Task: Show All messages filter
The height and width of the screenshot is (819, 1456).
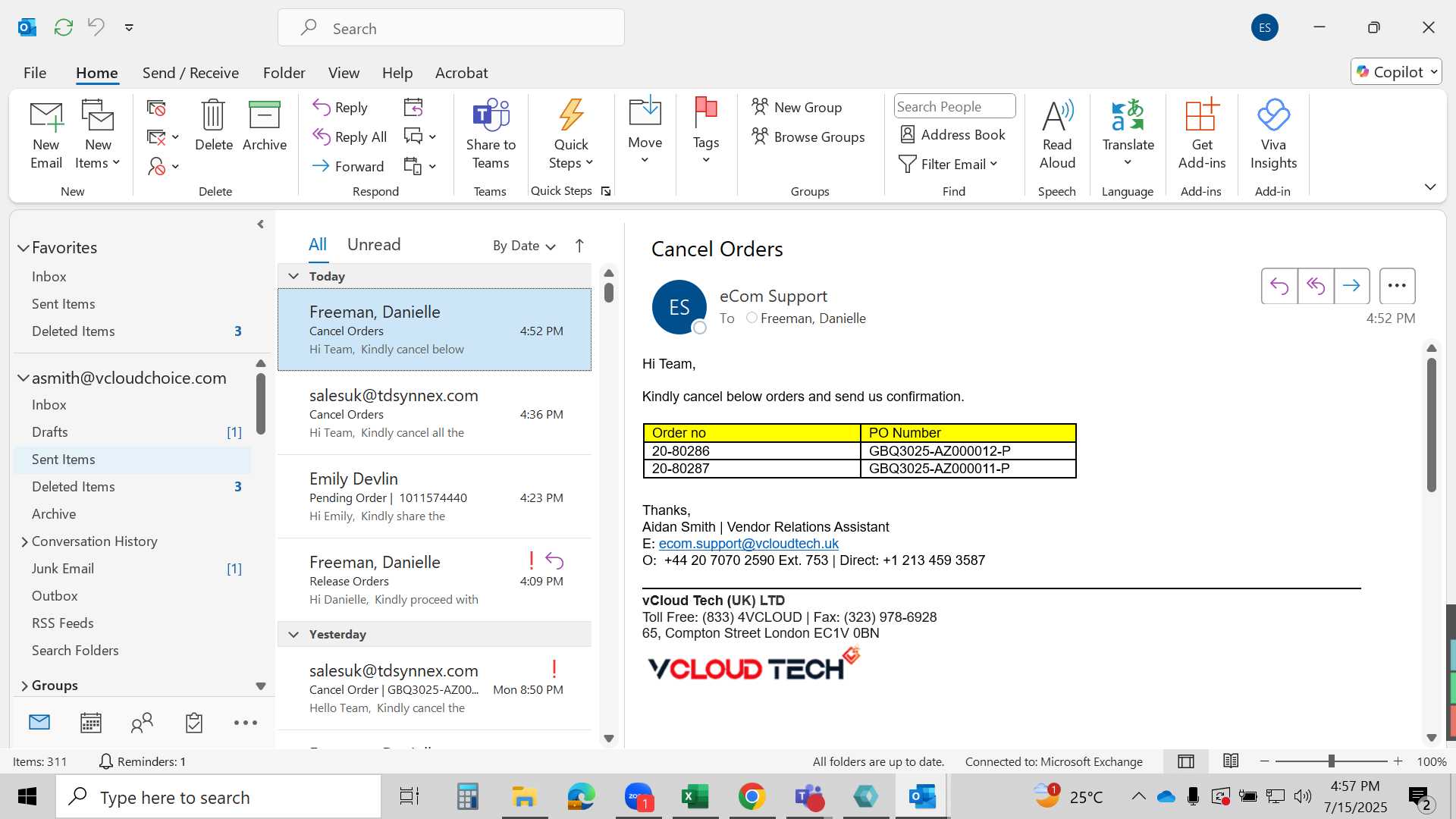Action: point(317,244)
